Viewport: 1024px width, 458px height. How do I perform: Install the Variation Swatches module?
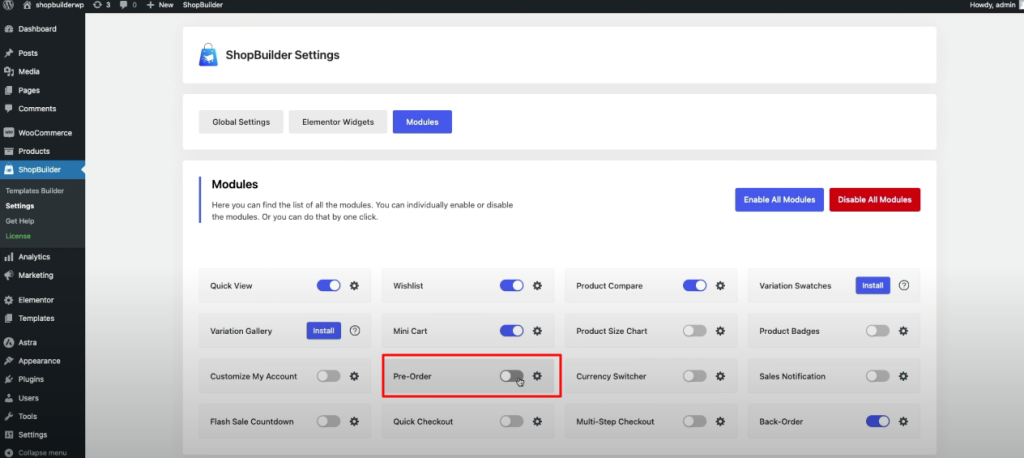(872, 286)
